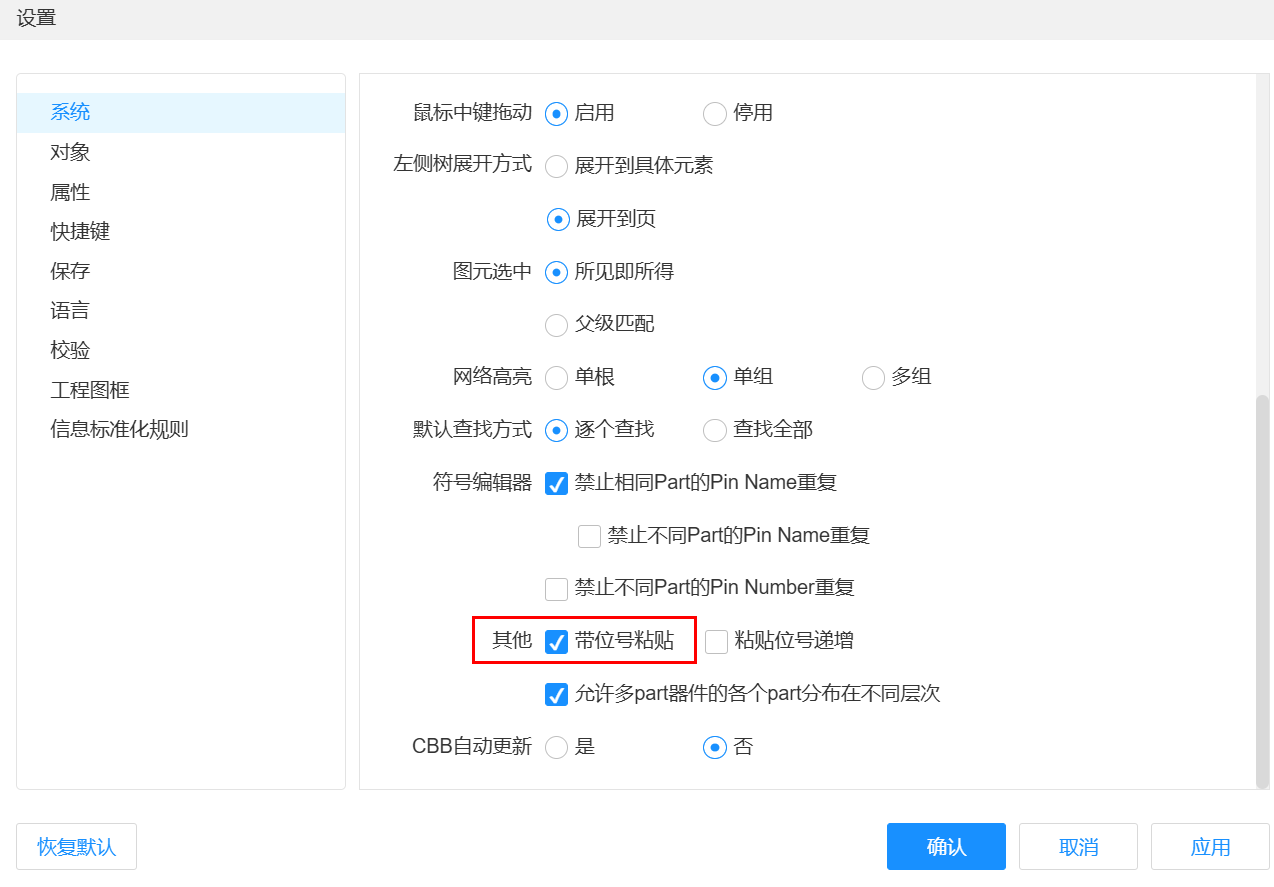Switch to 快捷键 settings page
The image size is (1274, 887).
point(81,232)
